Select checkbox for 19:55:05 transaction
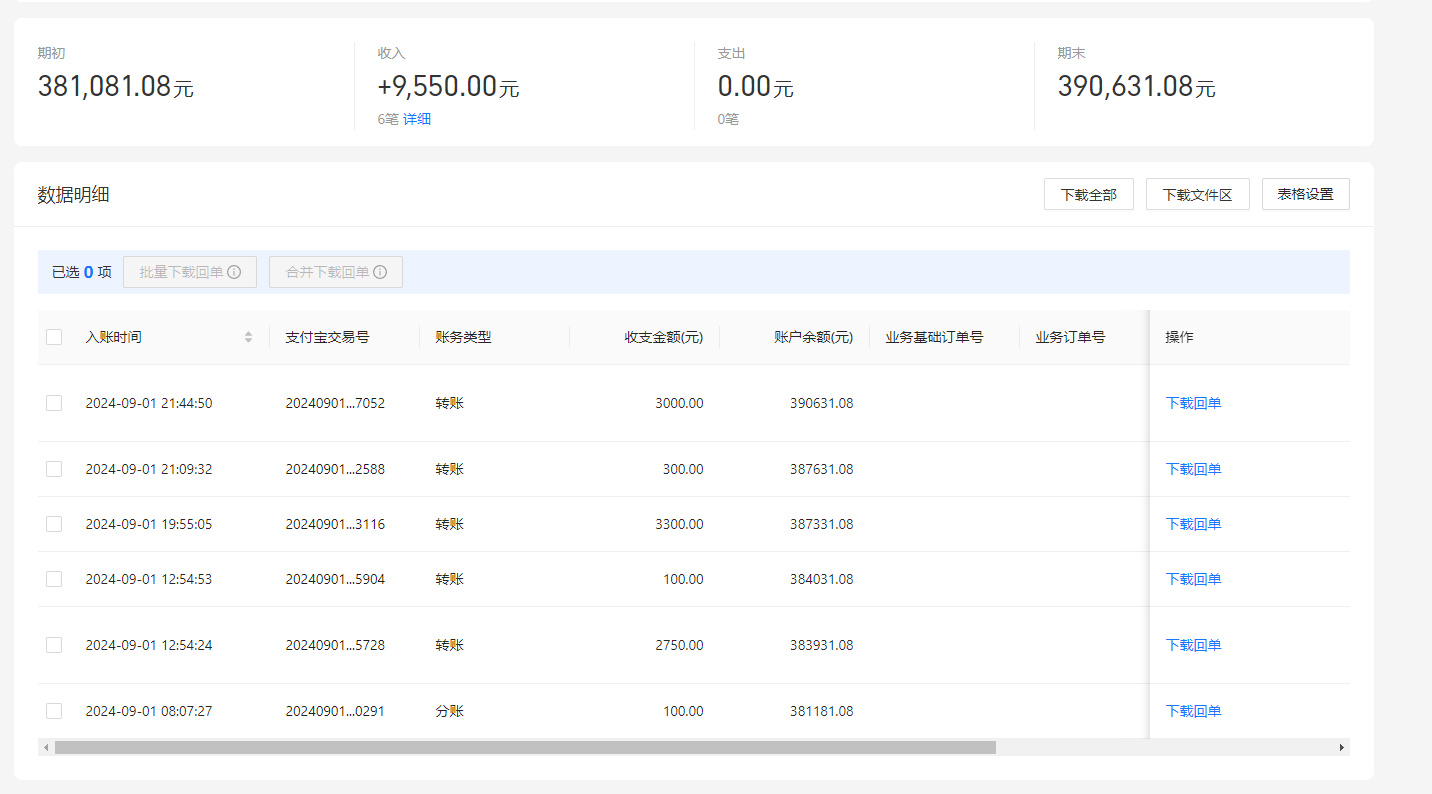Viewport: 1432px width, 794px height. 54,524
